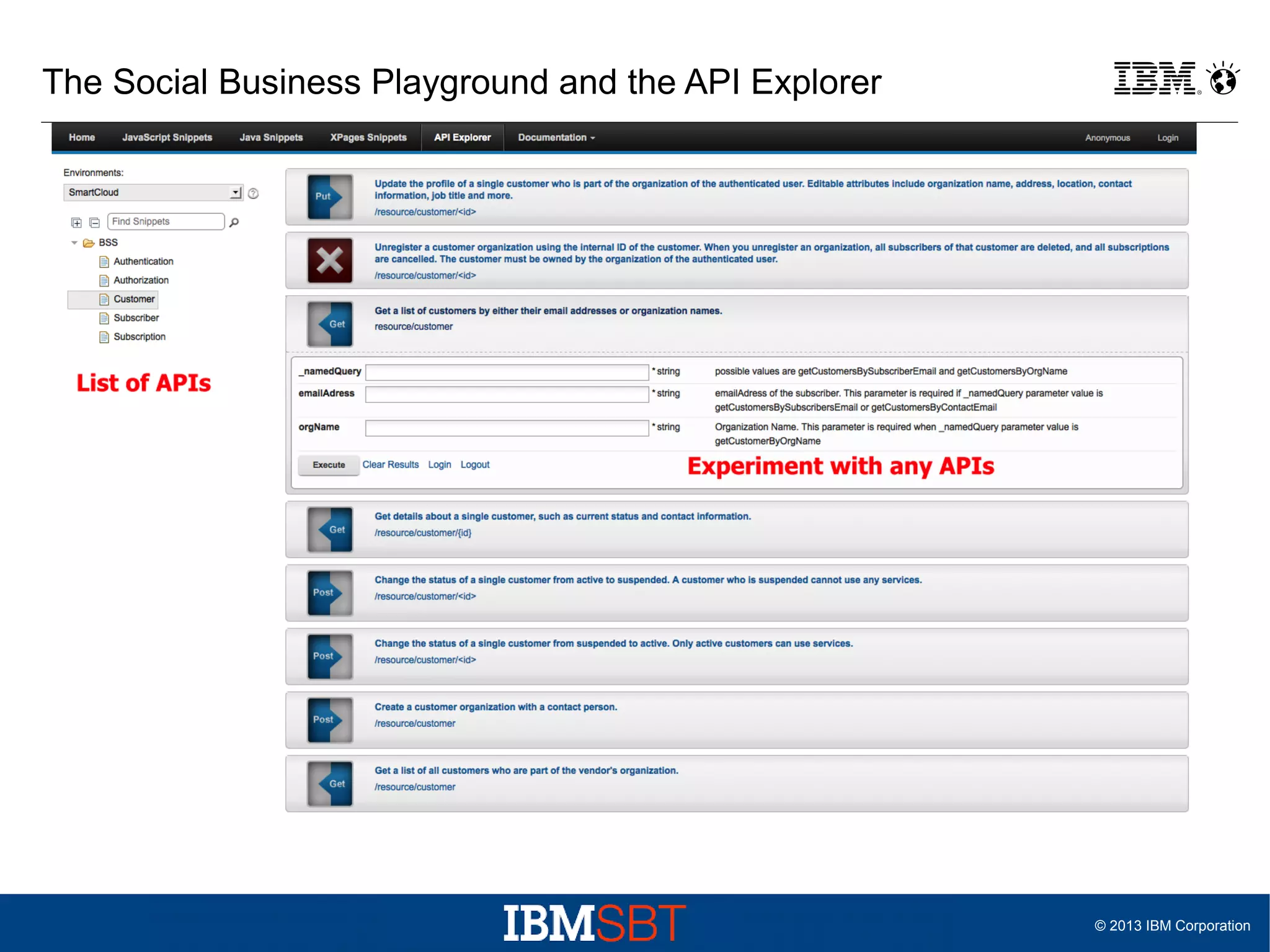
Task: Click 'Change the status... suspended to active' text
Action: 613,643
